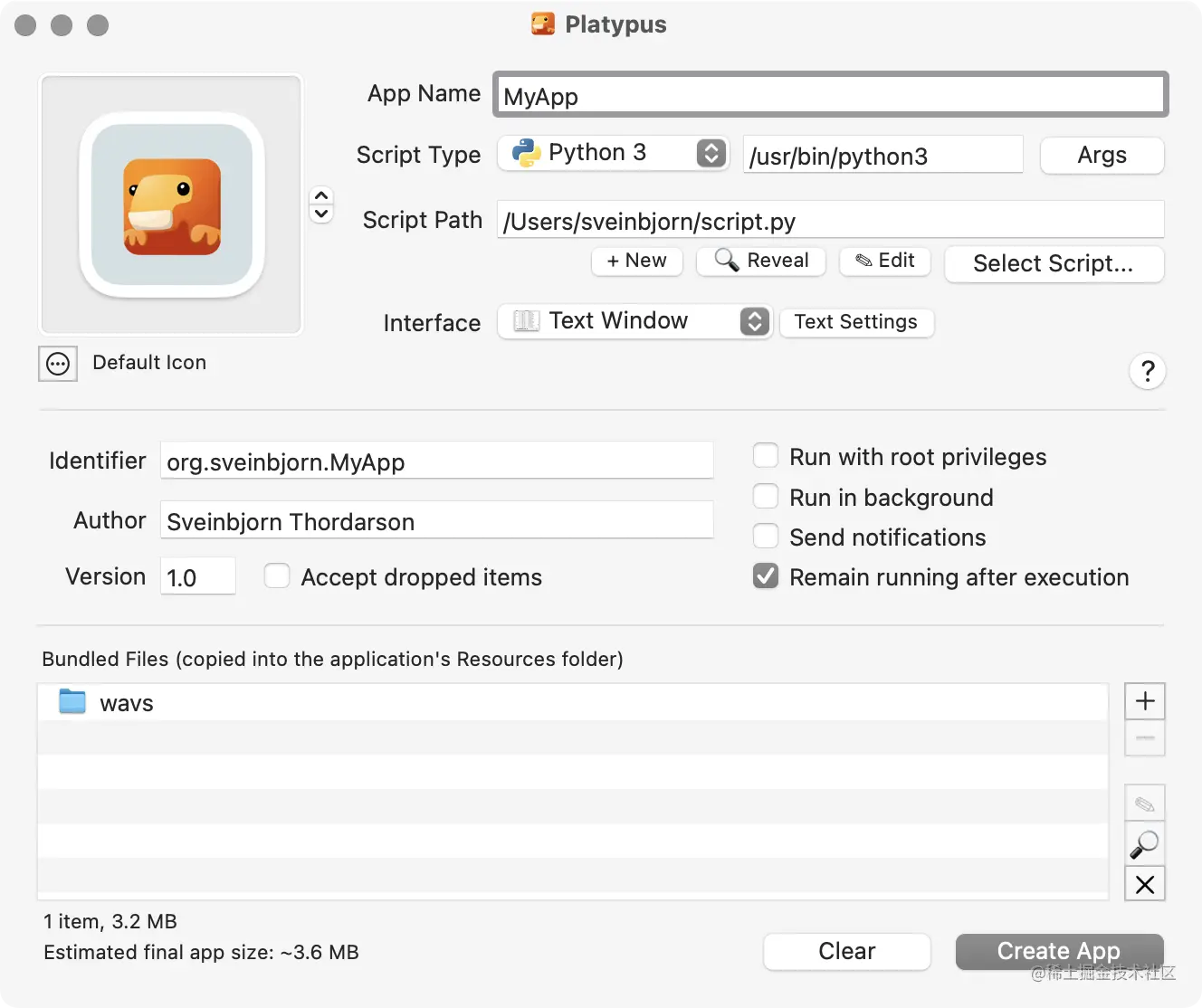This screenshot has height=1008, width=1202.
Task: Click the X icon to clear bundled files
Action: [1145, 884]
